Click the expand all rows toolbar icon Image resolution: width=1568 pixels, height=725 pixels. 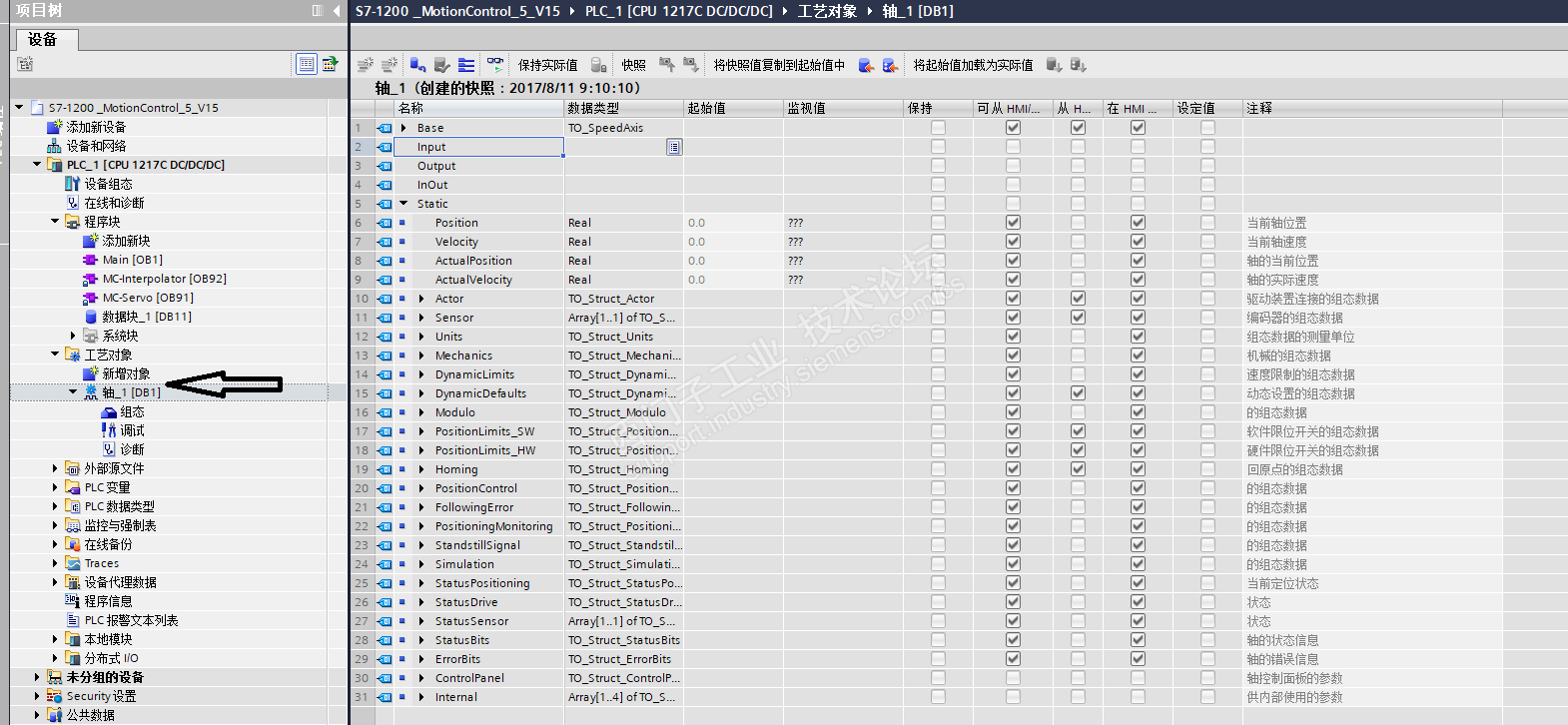coord(466,65)
